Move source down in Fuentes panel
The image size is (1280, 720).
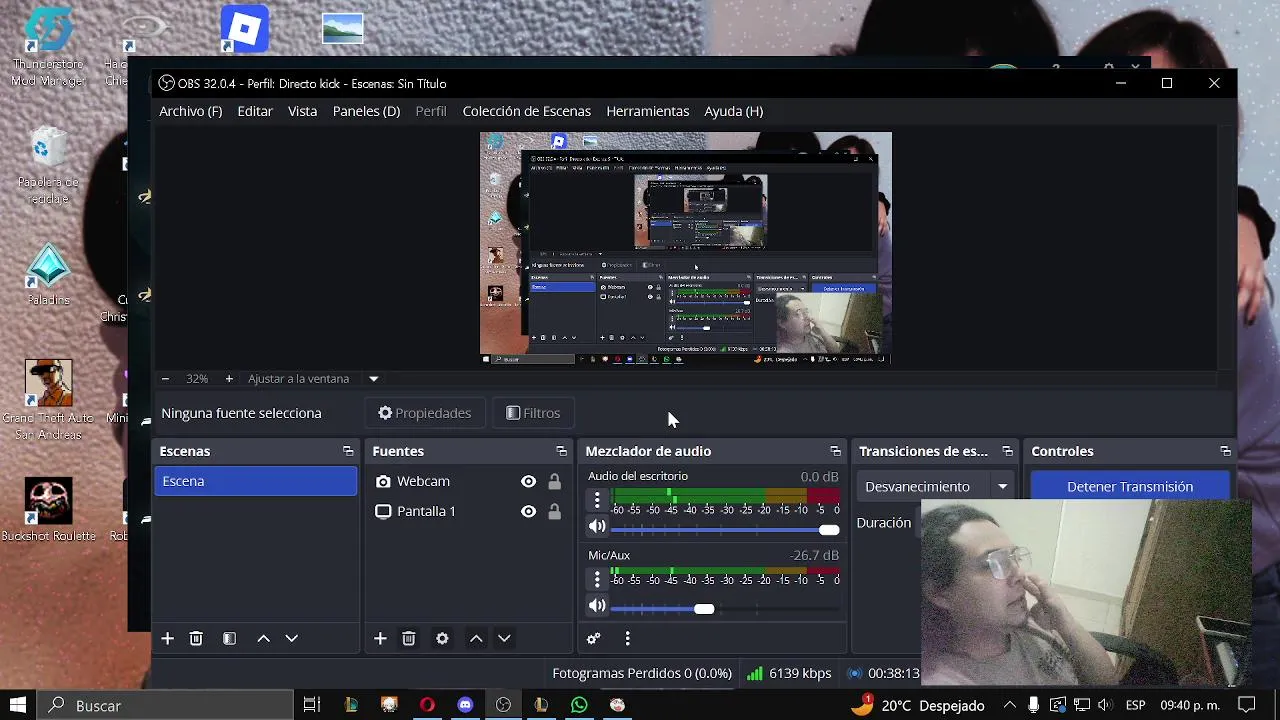504,638
